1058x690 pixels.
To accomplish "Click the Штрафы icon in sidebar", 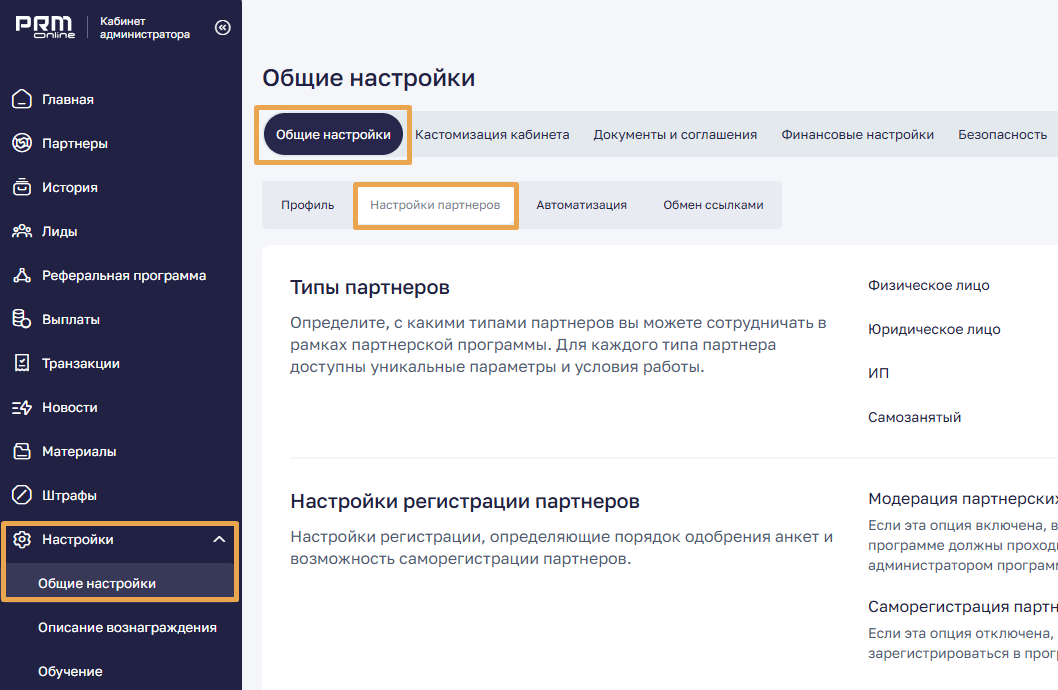I will (x=22, y=495).
